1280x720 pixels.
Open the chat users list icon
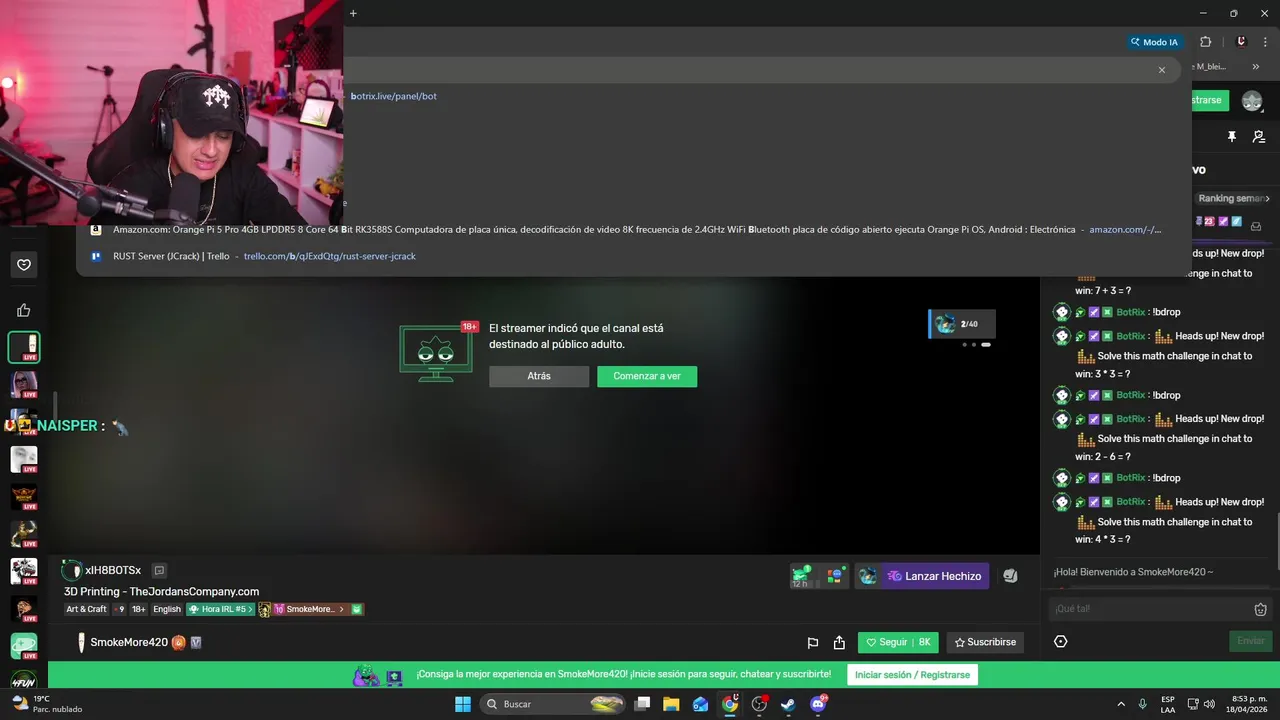(1259, 136)
